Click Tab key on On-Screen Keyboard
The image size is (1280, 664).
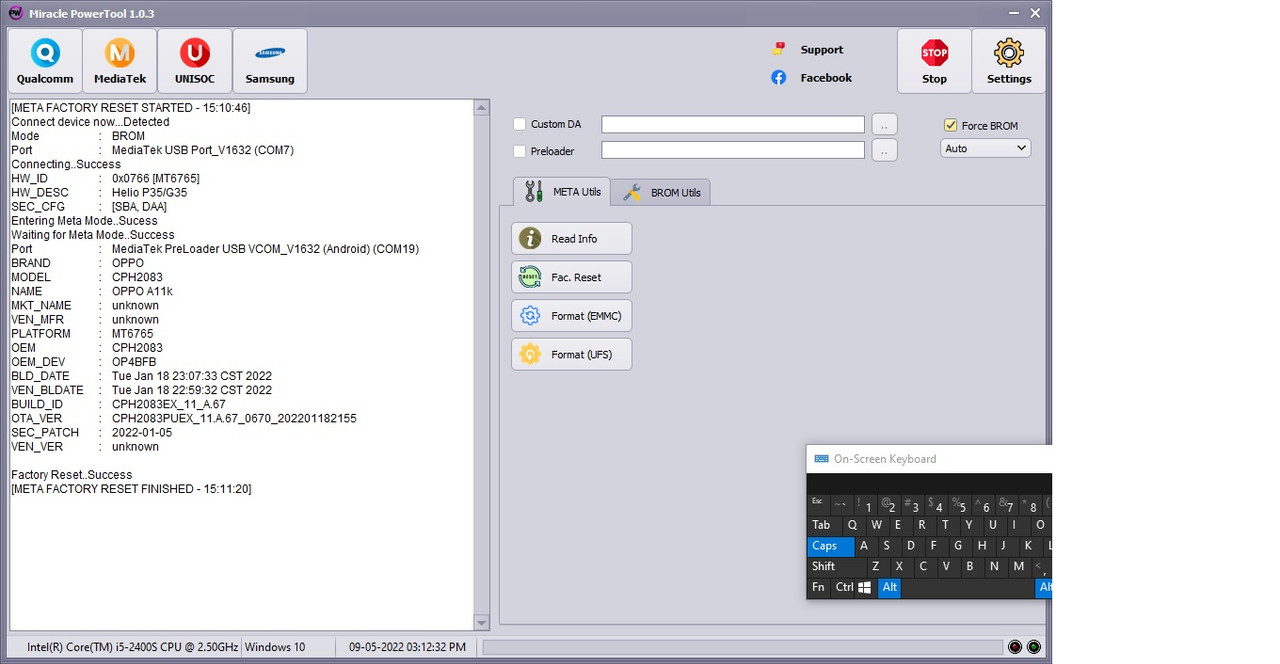[823, 525]
